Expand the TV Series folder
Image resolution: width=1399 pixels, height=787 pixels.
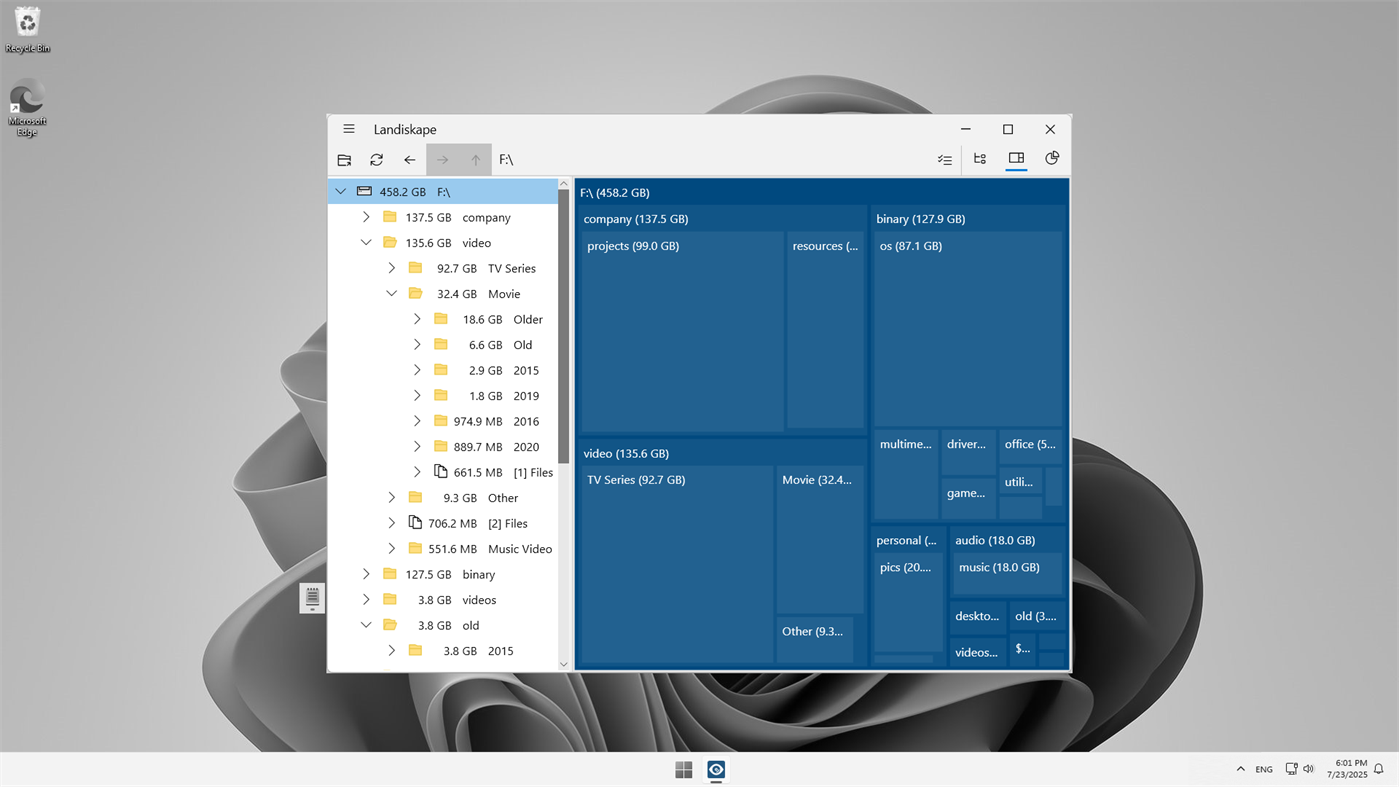391,268
